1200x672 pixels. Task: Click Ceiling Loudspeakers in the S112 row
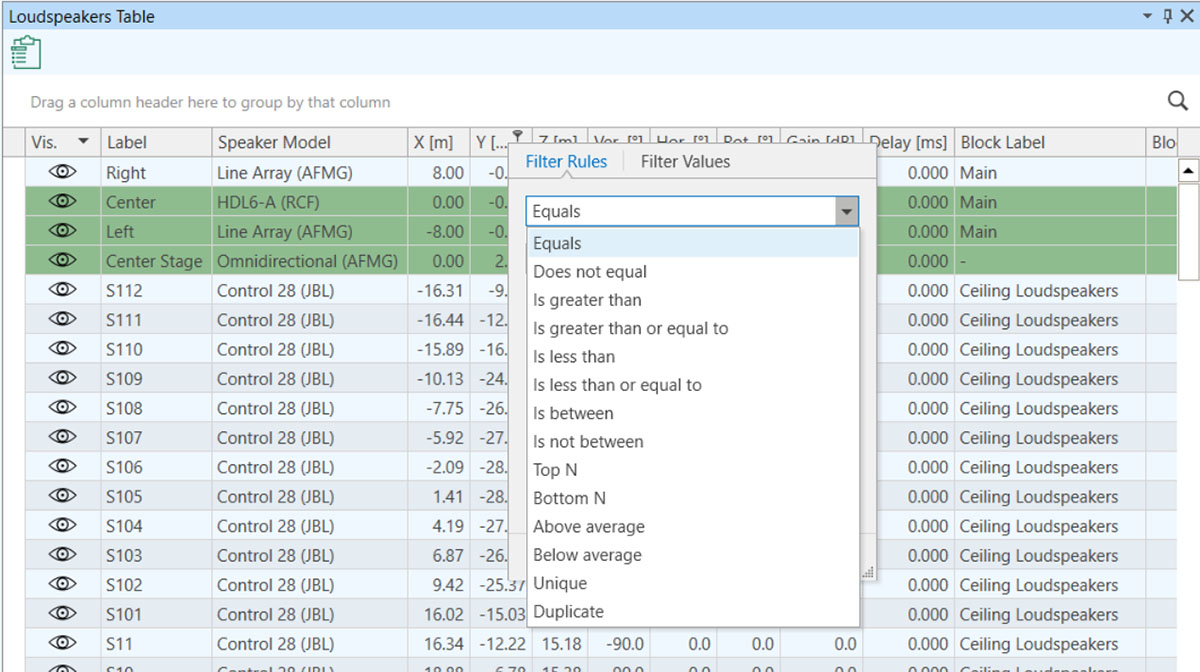tap(1049, 291)
